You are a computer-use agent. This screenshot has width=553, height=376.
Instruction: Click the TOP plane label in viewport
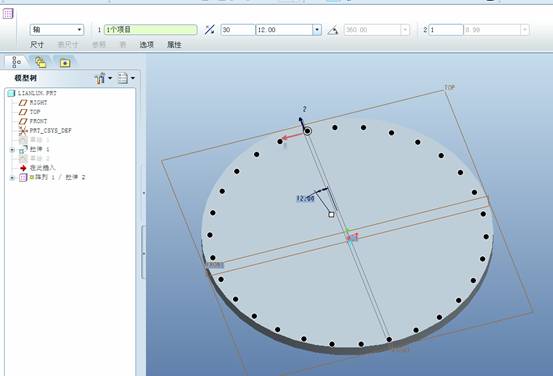point(450,87)
